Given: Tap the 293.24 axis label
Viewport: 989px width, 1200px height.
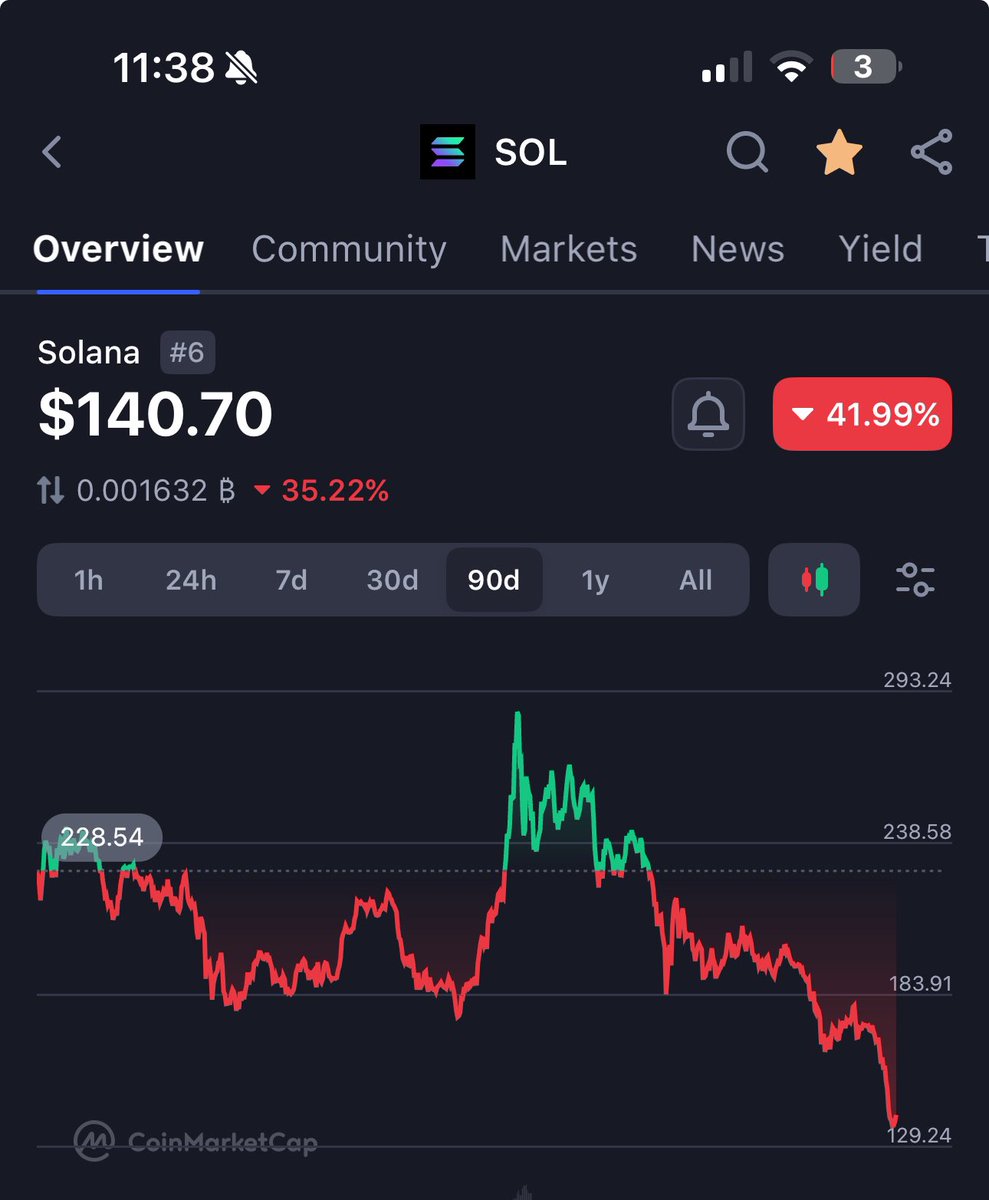Looking at the screenshot, I should coord(917,681).
